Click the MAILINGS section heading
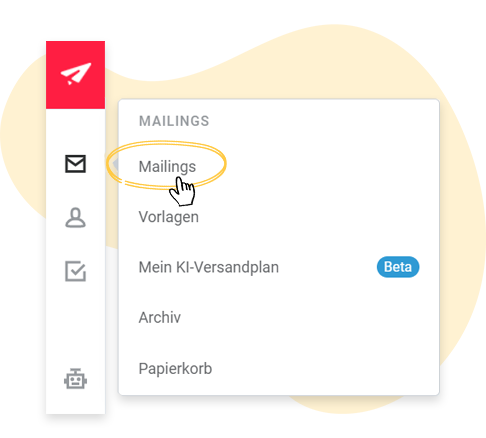This screenshot has width=486, height=438. (174, 121)
